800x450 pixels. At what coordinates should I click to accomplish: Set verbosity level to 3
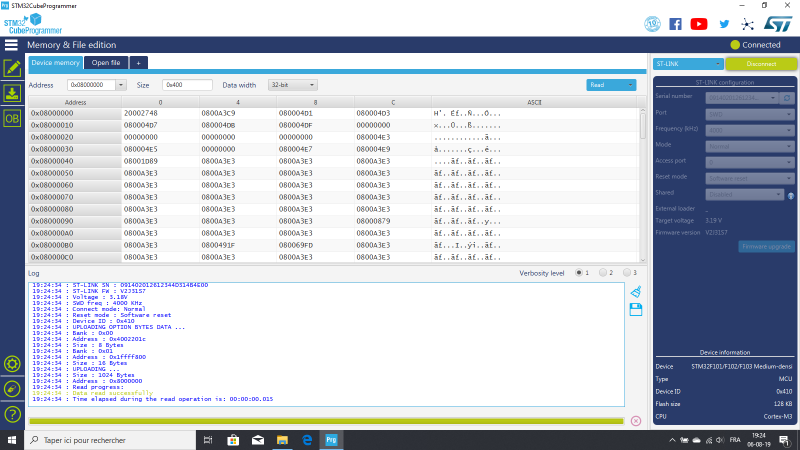pos(627,272)
